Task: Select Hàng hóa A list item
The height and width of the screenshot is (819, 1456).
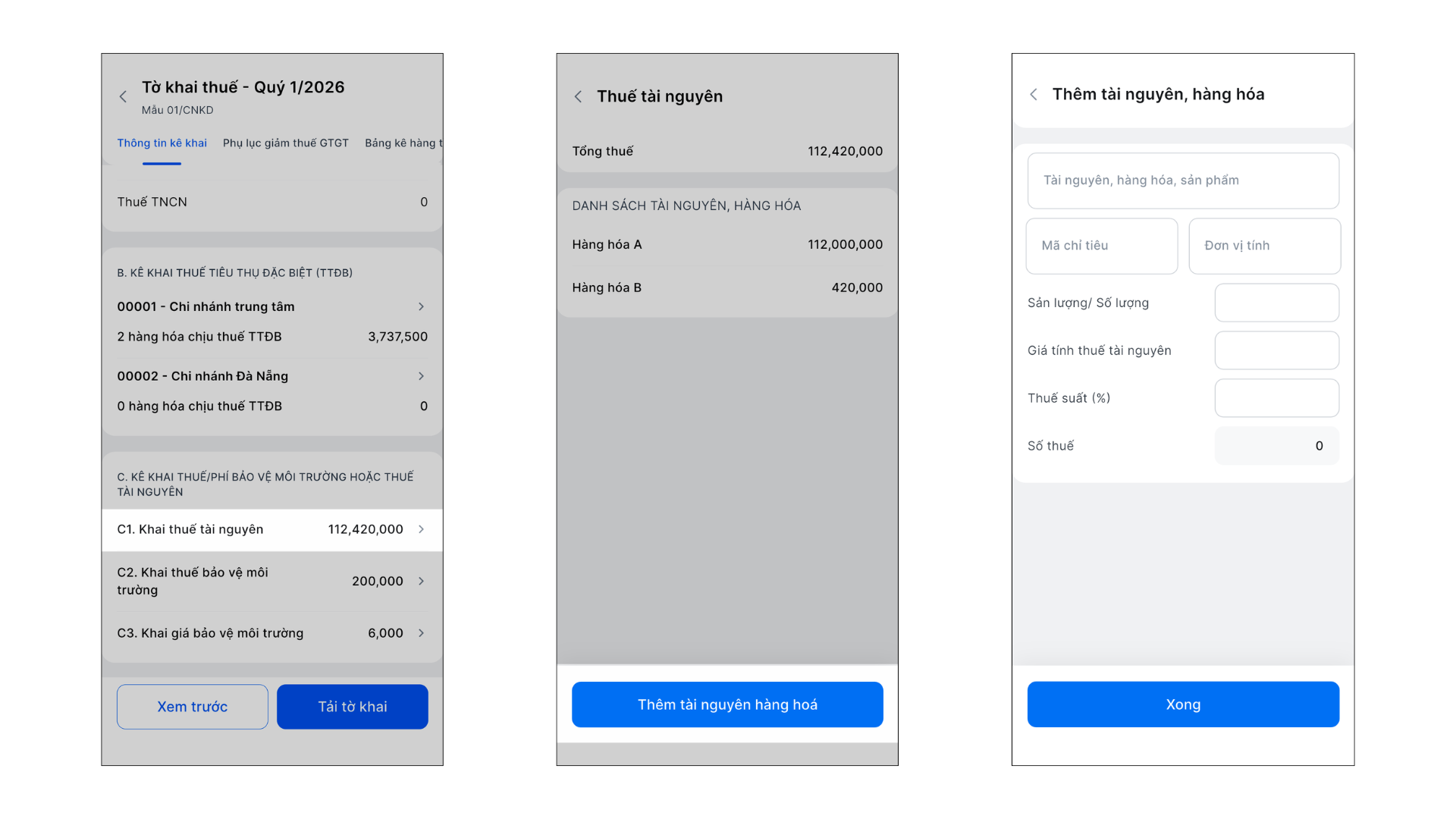Action: pyautogui.click(x=727, y=244)
